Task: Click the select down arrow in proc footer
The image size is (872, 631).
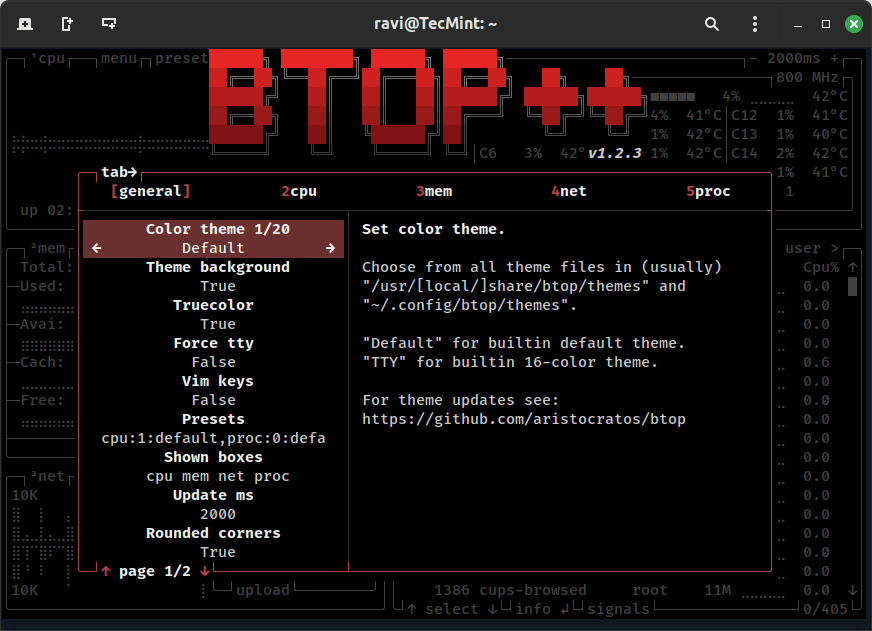Action: pos(493,609)
